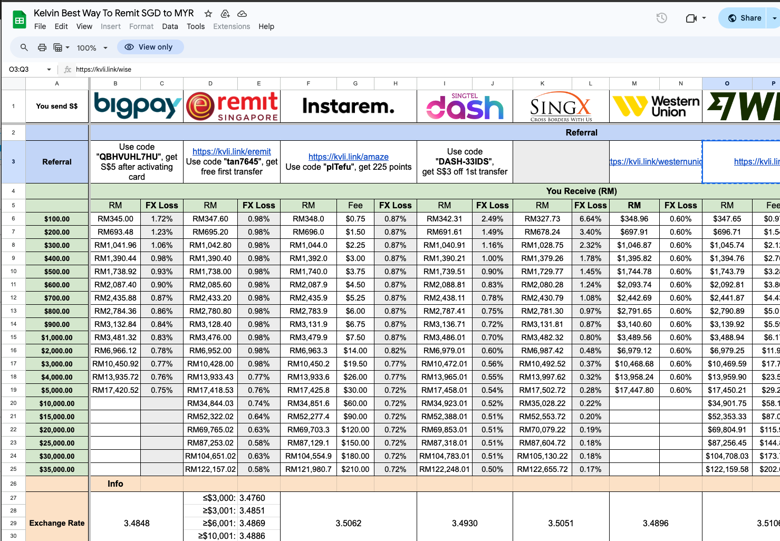Click the document title text
Screen dimensions: 780x541
click(x=114, y=13)
